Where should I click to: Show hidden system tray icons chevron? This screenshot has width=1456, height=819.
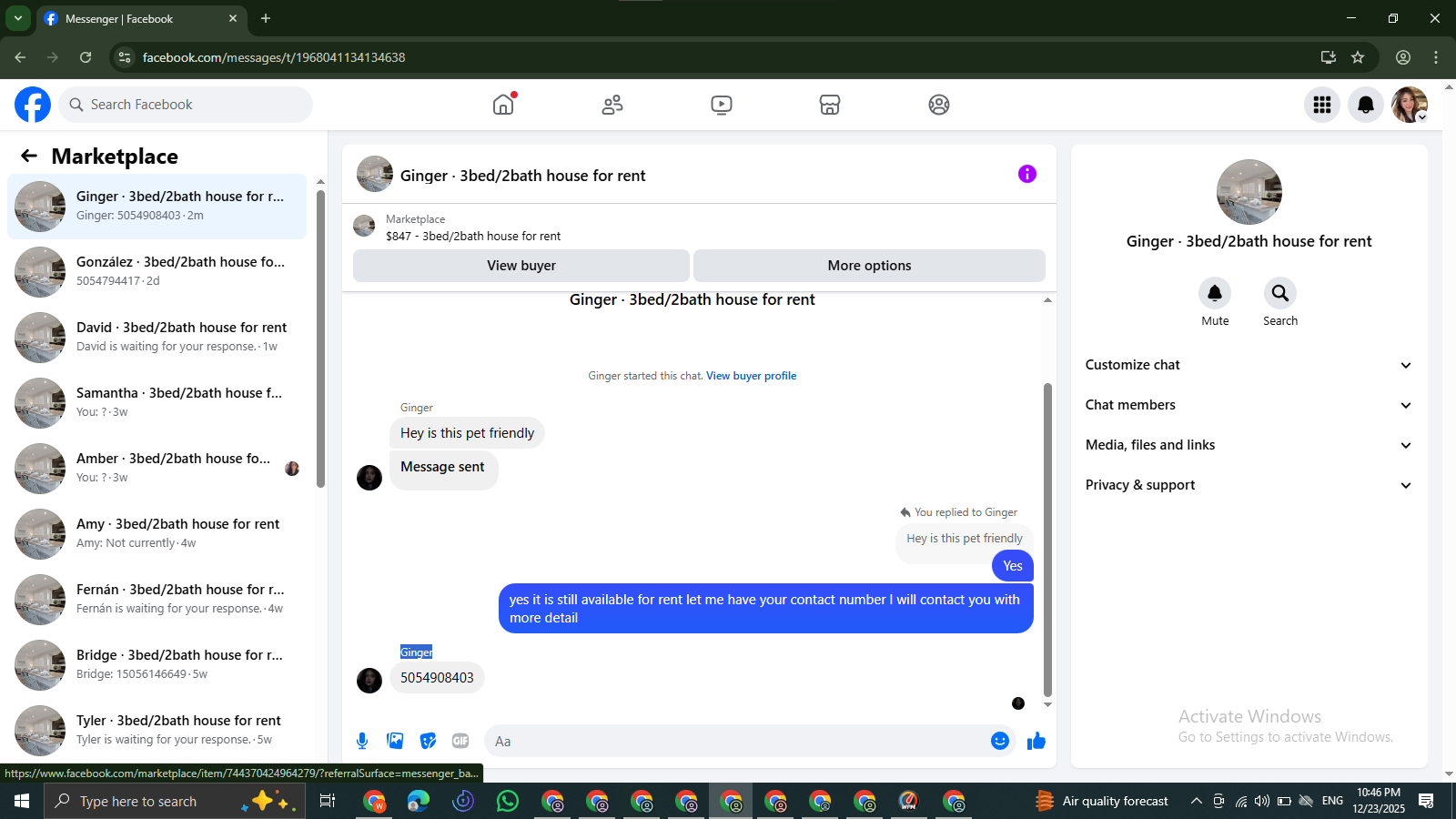click(x=1196, y=801)
